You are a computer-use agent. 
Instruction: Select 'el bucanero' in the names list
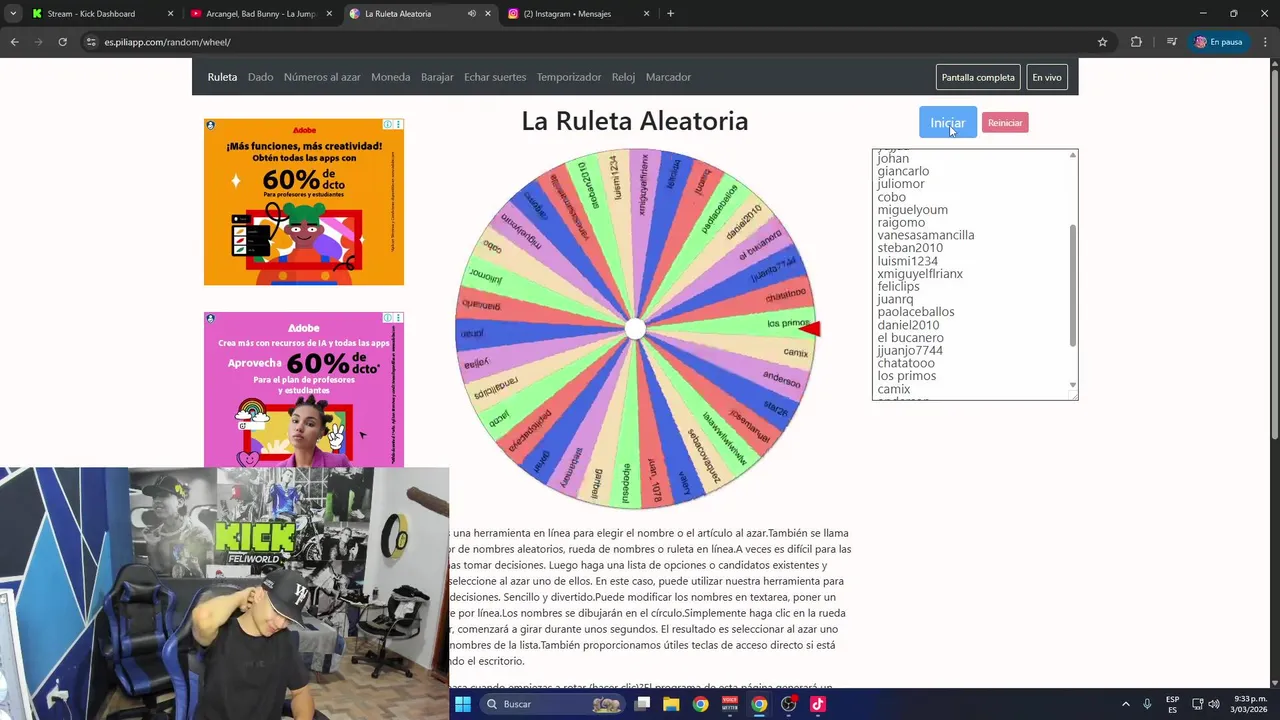(910, 338)
